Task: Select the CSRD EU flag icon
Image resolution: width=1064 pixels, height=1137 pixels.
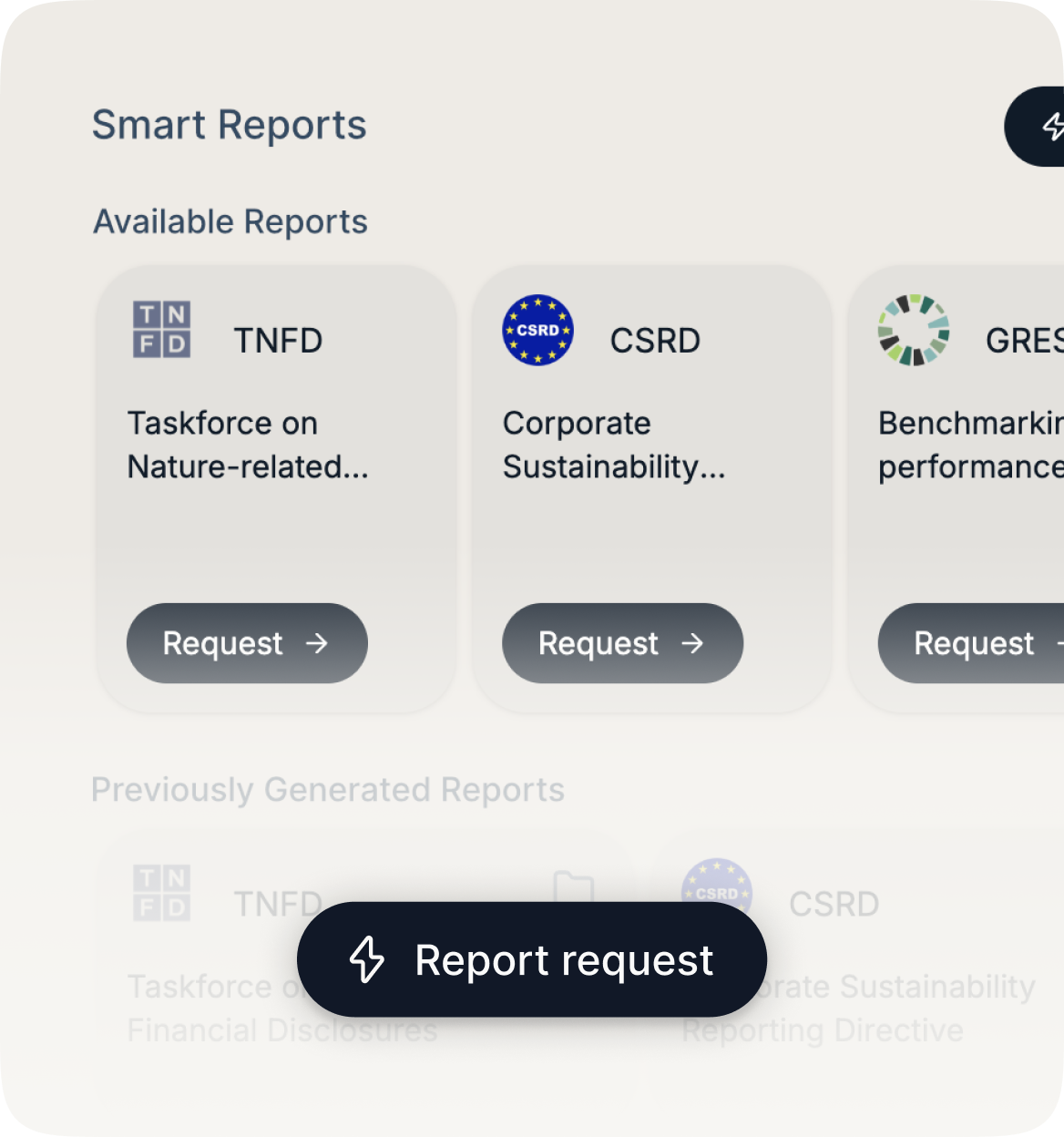Action: 537,331
